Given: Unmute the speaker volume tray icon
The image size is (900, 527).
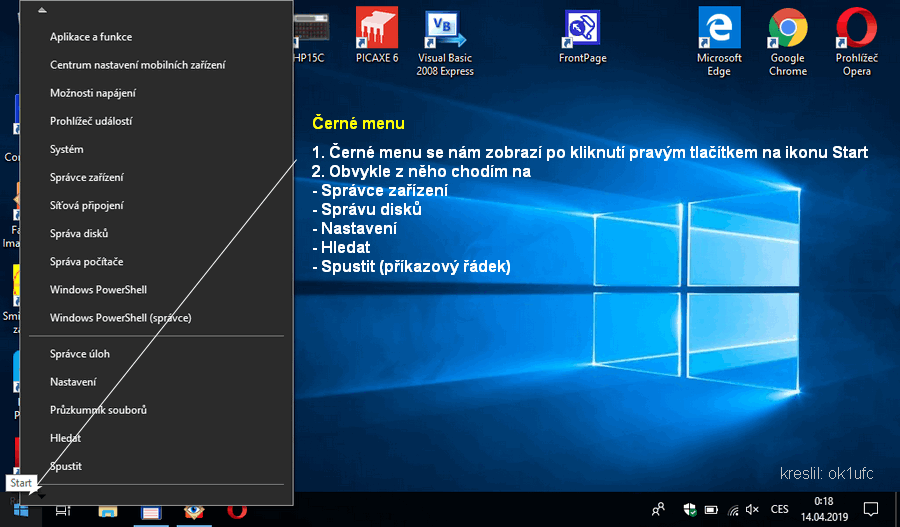Looking at the screenshot, I should click(x=753, y=510).
